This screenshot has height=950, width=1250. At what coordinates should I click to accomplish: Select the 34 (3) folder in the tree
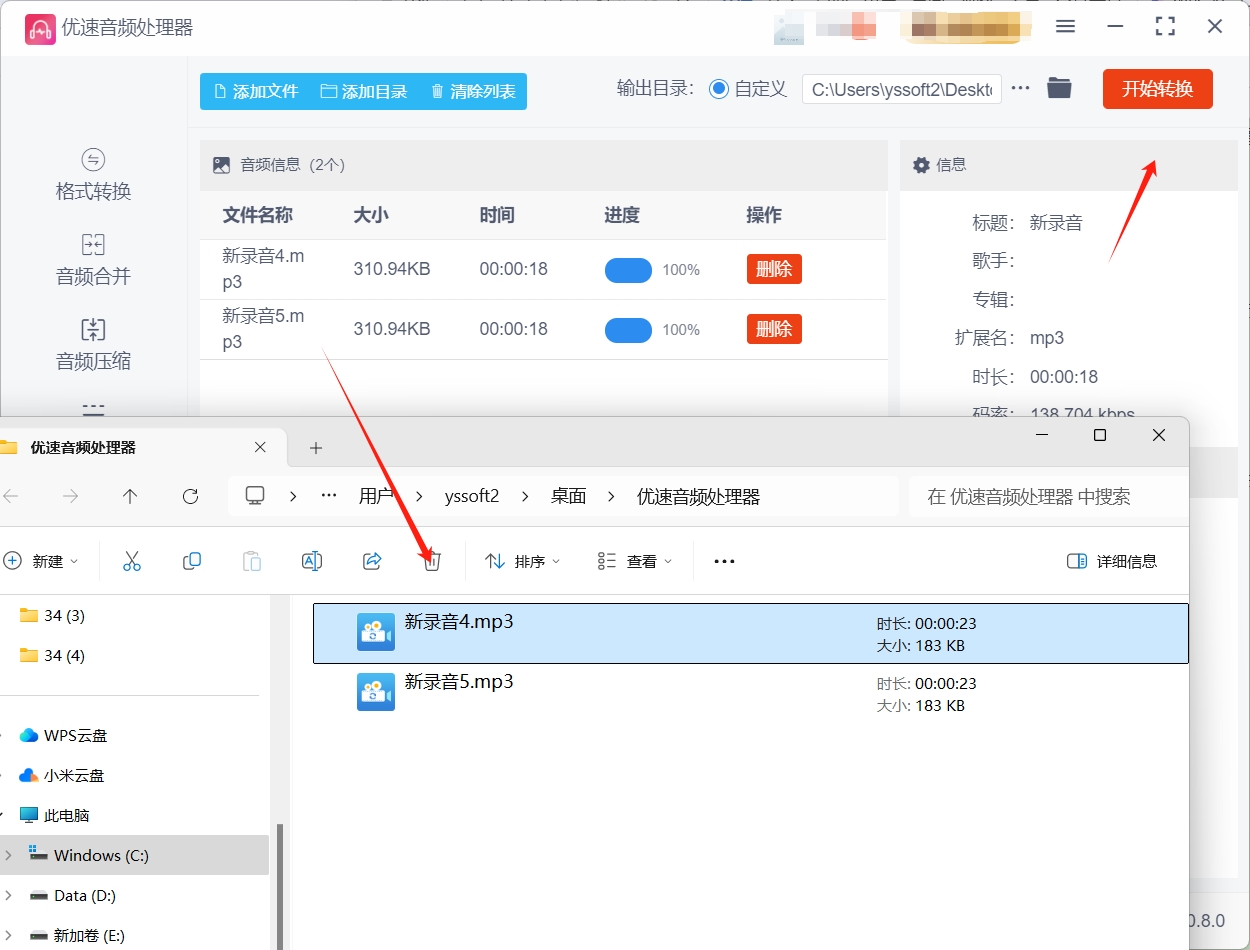[52, 615]
